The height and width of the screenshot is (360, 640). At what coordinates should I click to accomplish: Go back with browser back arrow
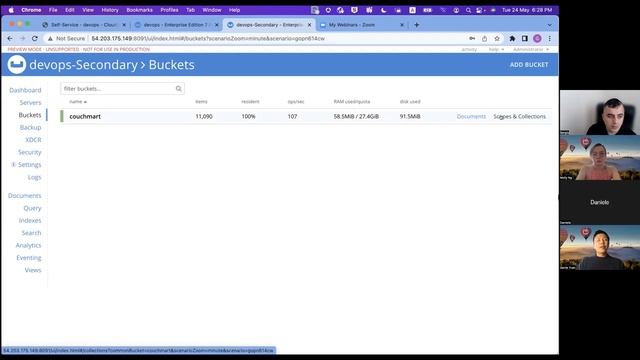pyautogui.click(x=10, y=38)
